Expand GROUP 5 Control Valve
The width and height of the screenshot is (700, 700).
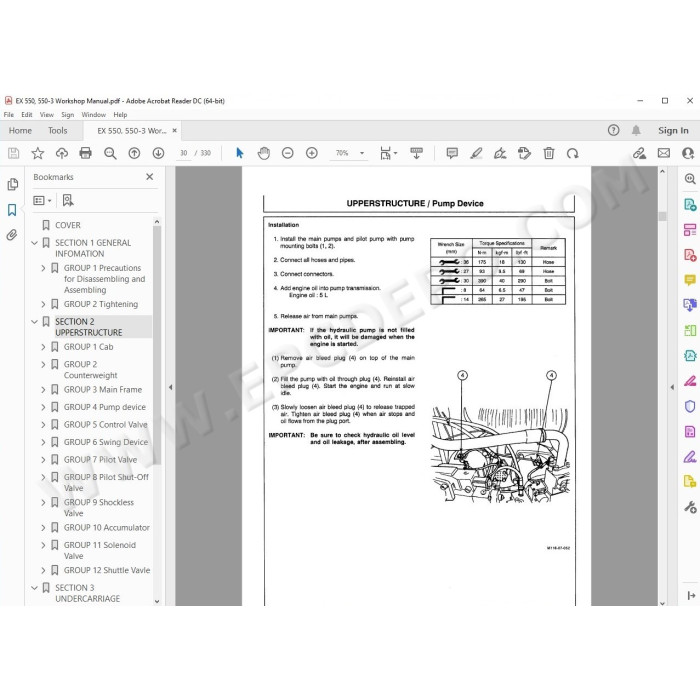(43, 425)
